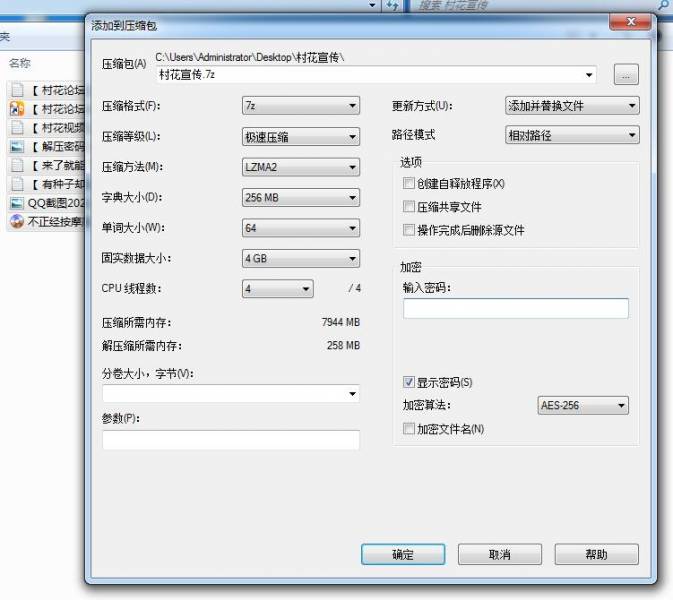Click the 解压密码 image file icon
The height and width of the screenshot is (600, 673).
pyautogui.click(x=17, y=146)
